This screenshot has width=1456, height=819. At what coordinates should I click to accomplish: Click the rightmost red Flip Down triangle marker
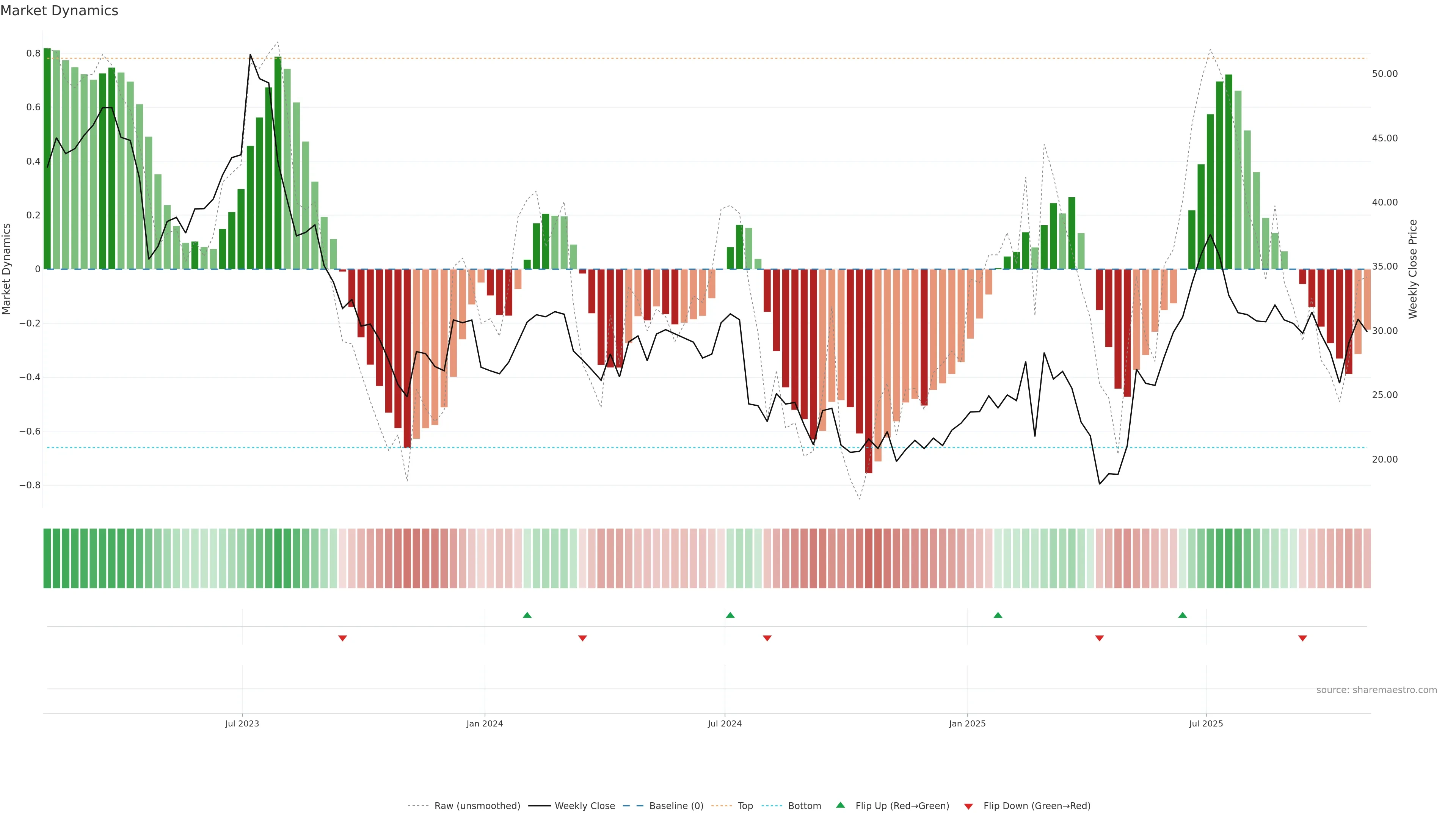point(1302,638)
